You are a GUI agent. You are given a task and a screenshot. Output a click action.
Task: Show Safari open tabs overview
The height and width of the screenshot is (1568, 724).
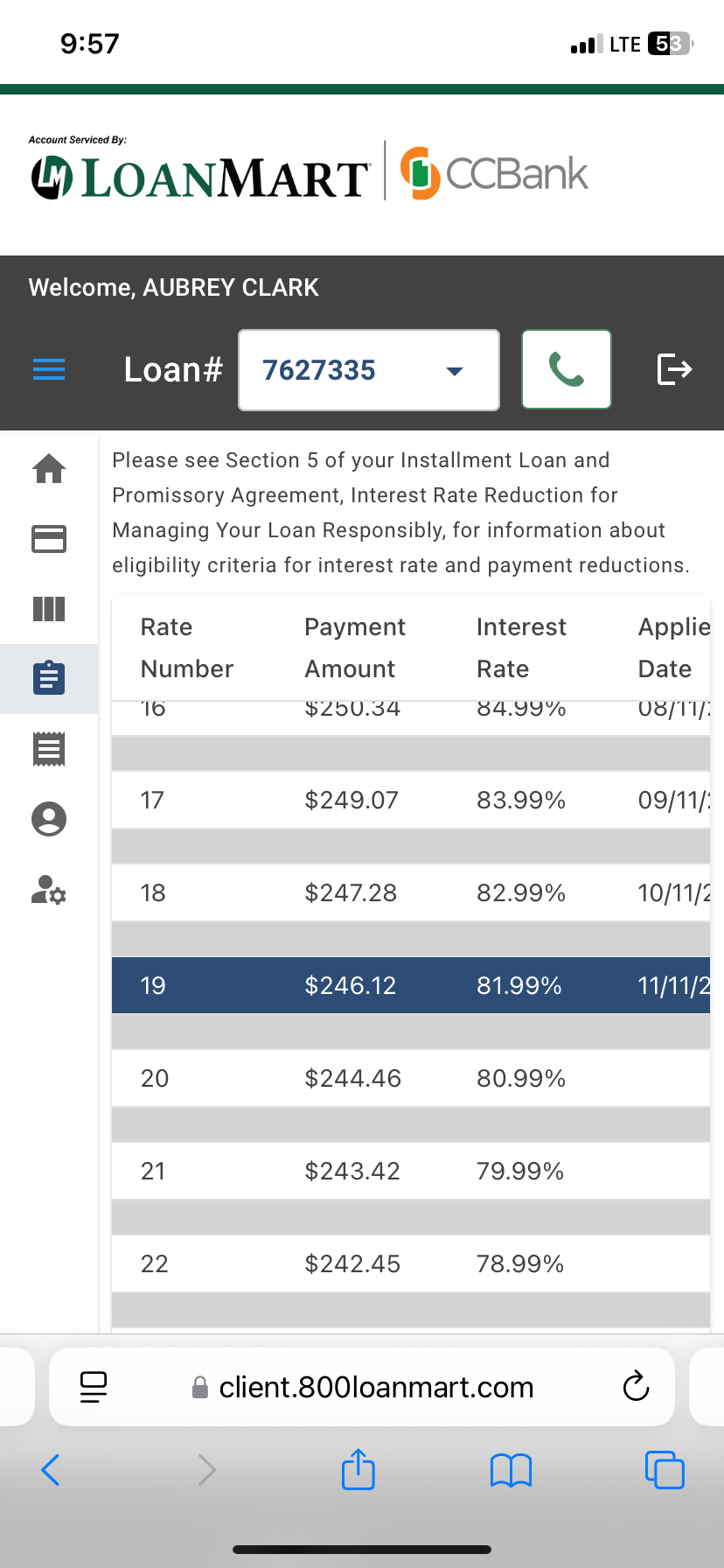[x=665, y=1470]
